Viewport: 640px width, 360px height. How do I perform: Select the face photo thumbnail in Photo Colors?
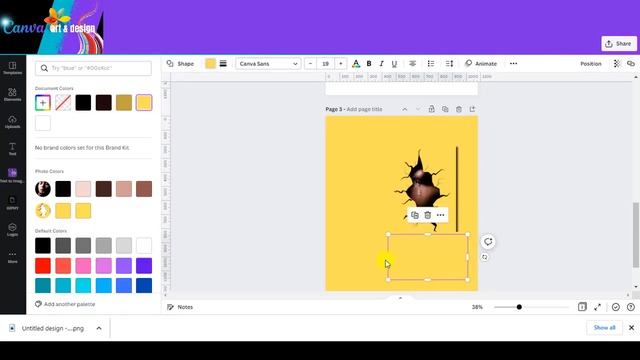point(43,189)
